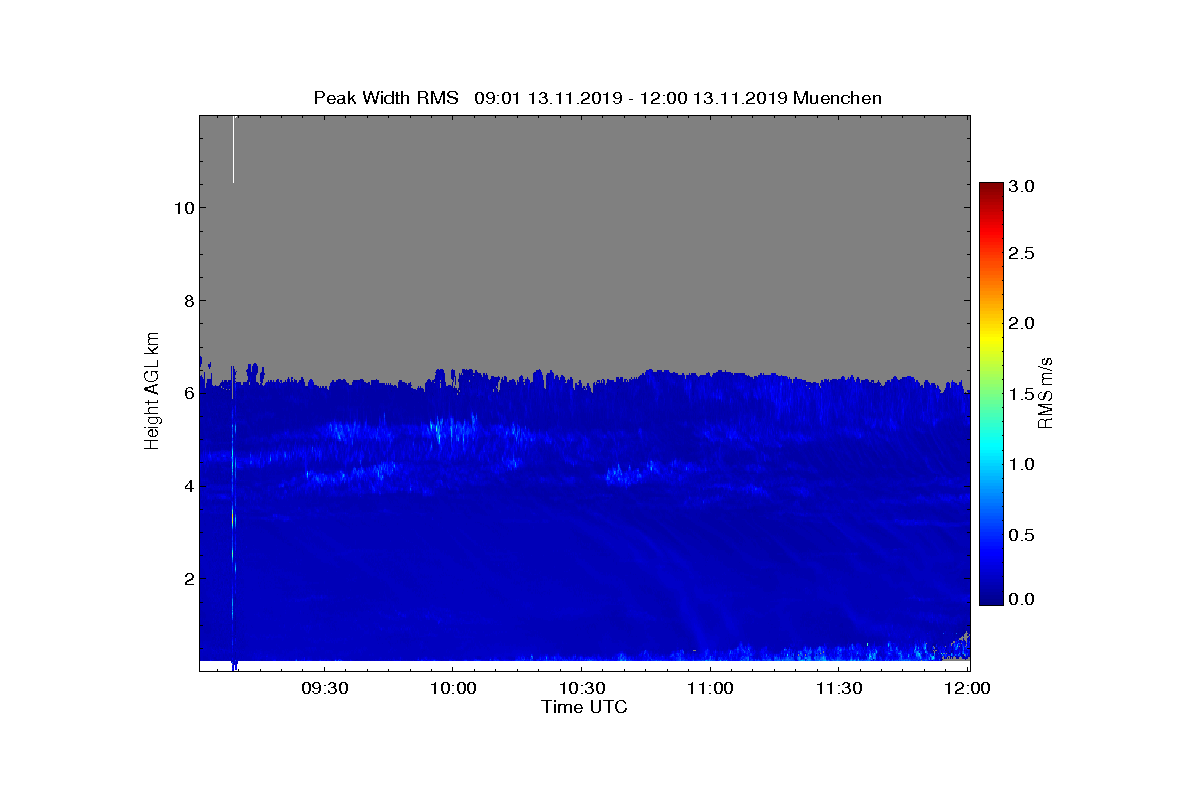Click the 11:30 time tick label
The image size is (1200, 800).
(x=839, y=688)
